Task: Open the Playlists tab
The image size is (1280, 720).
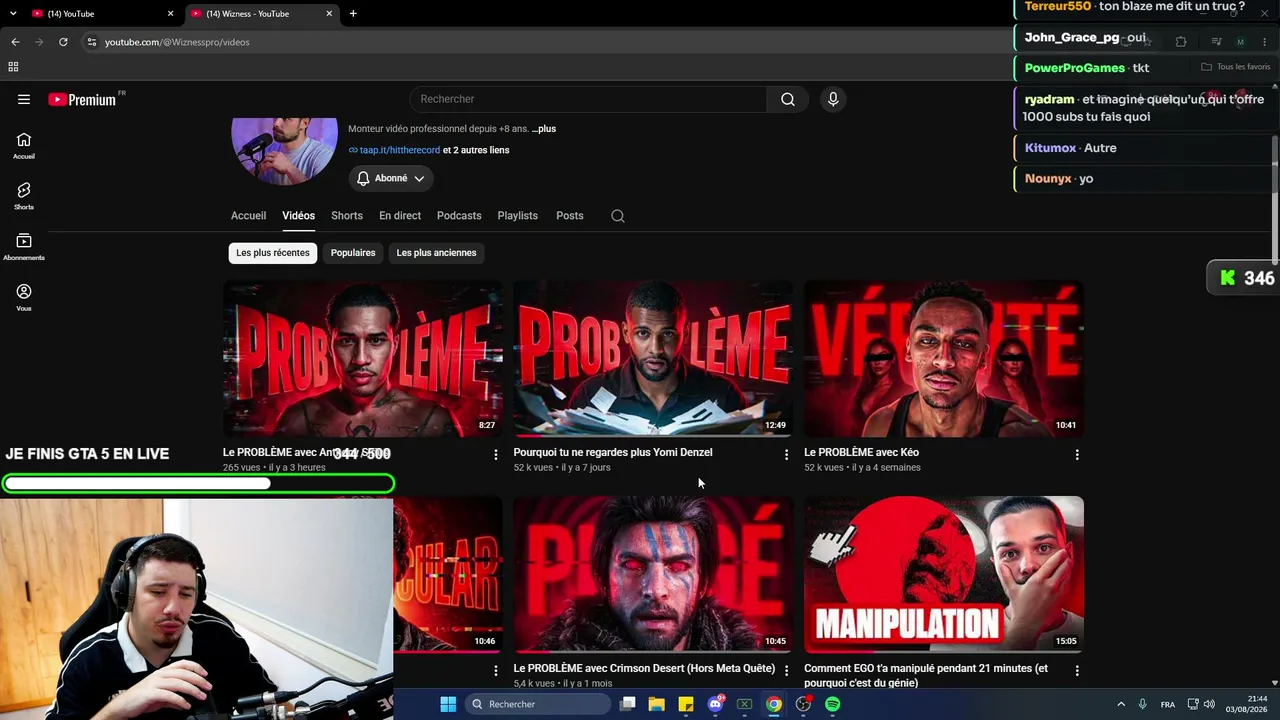Action: click(518, 216)
